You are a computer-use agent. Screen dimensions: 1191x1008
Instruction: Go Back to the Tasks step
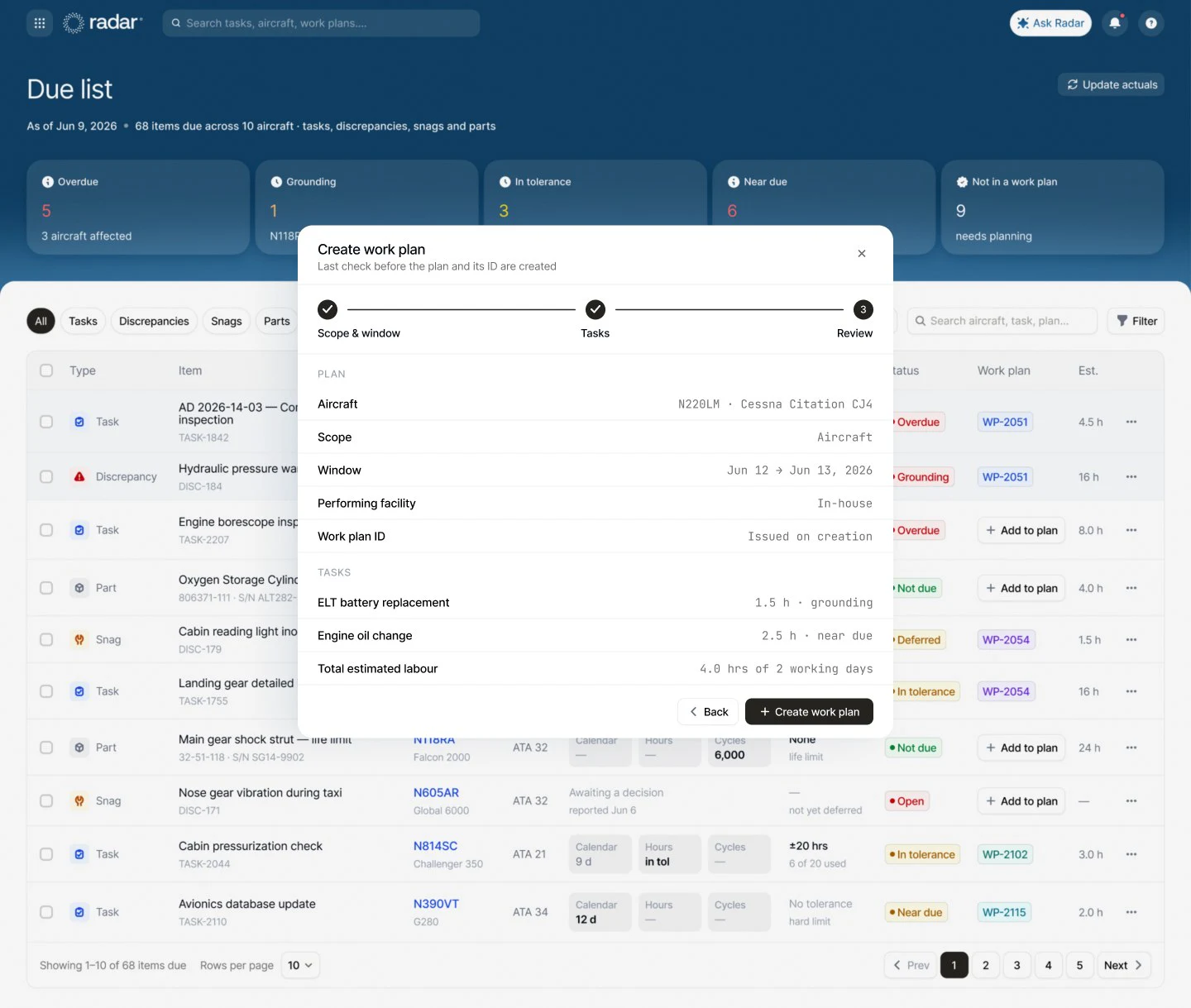tap(708, 712)
